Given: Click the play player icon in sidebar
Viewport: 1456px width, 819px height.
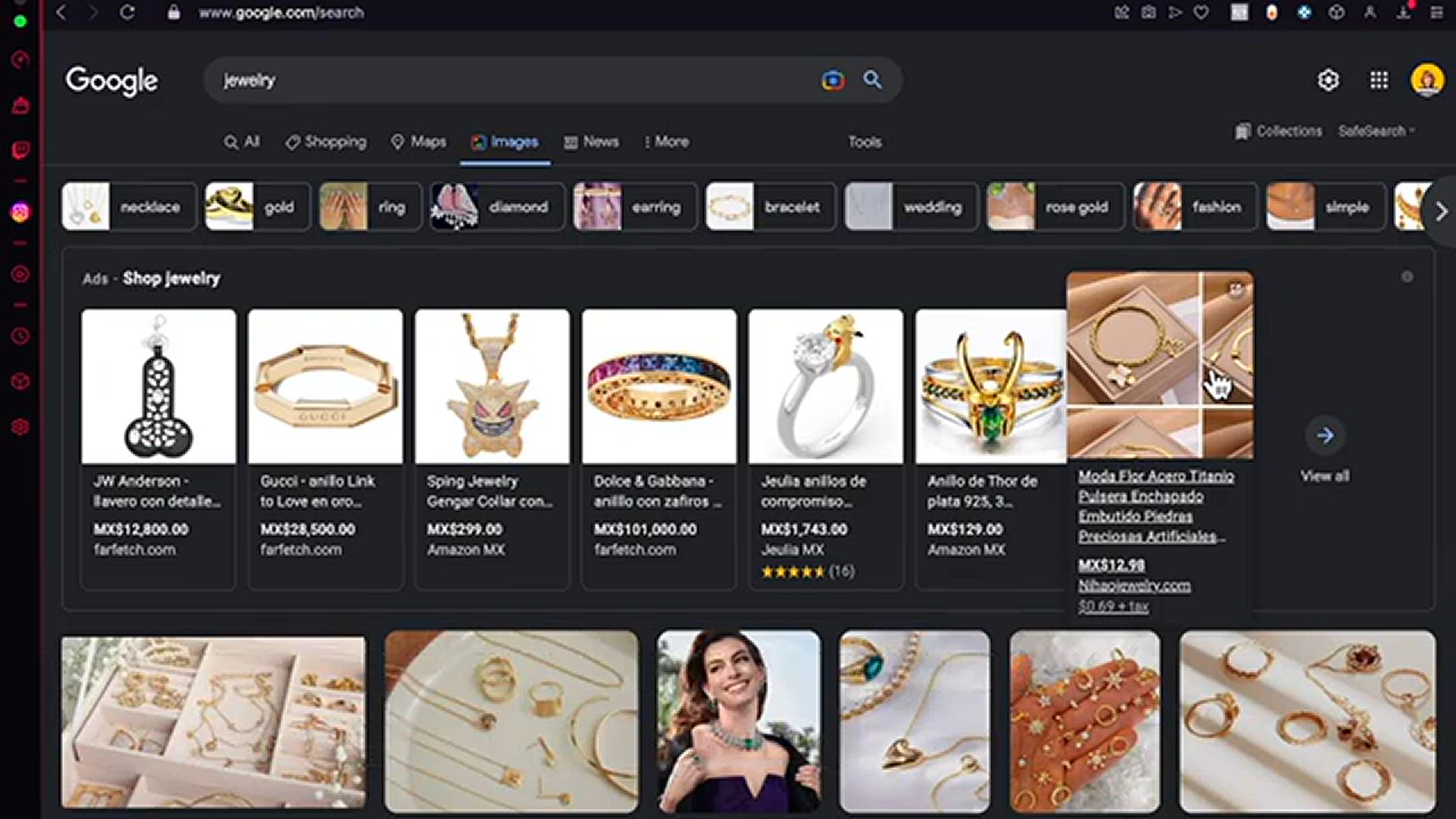Looking at the screenshot, I should (20, 274).
